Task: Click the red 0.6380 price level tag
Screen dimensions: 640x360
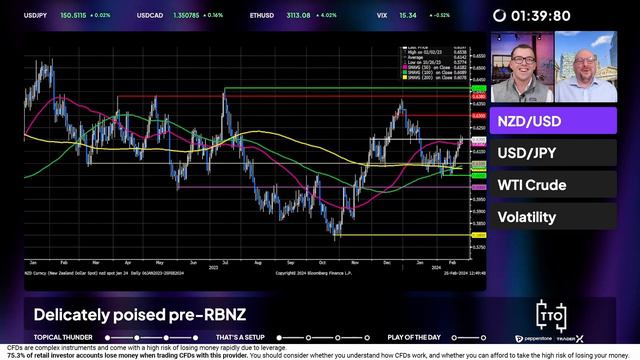Action: click(479, 97)
